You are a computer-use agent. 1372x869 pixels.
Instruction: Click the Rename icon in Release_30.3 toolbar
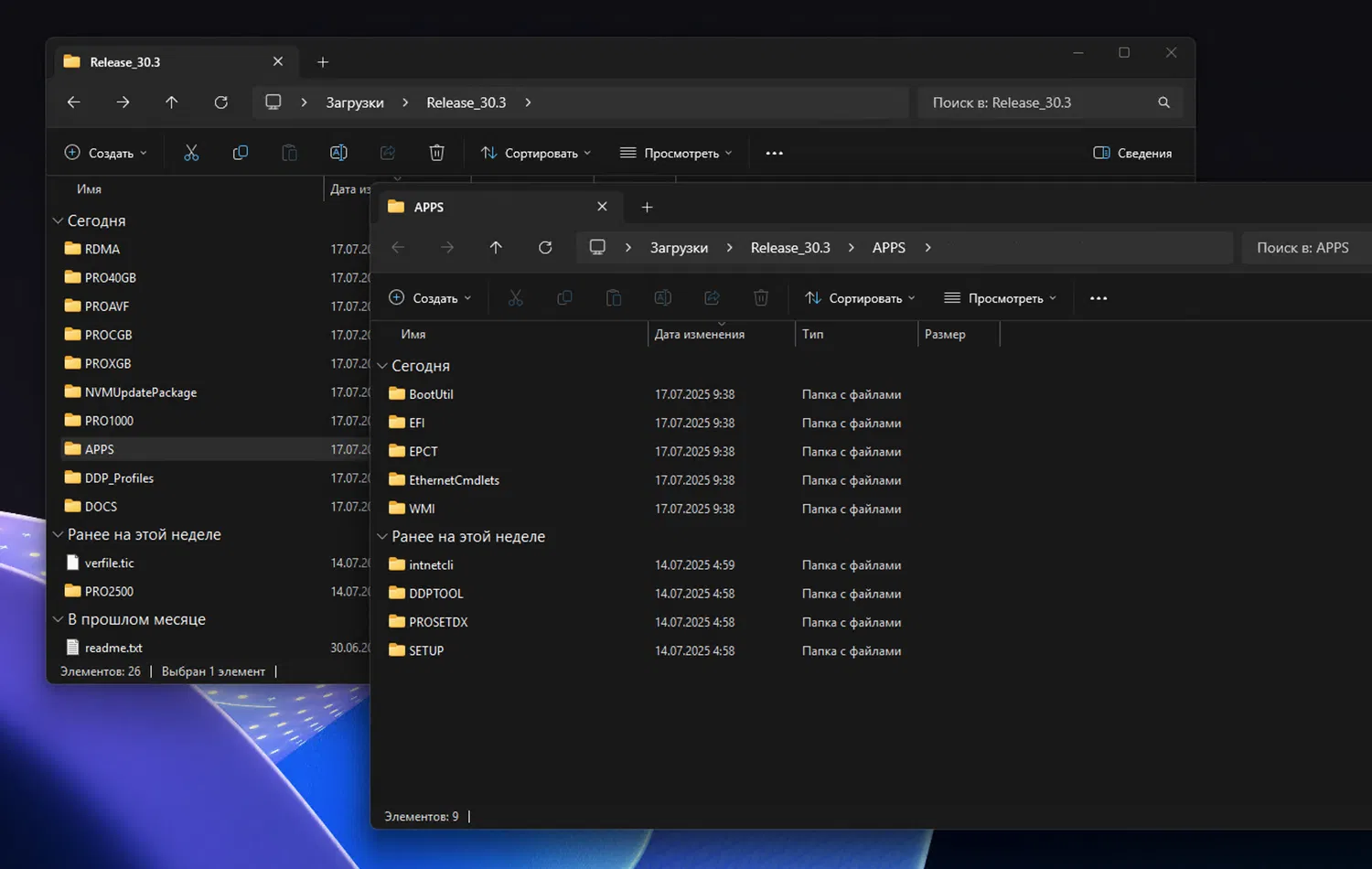[338, 153]
